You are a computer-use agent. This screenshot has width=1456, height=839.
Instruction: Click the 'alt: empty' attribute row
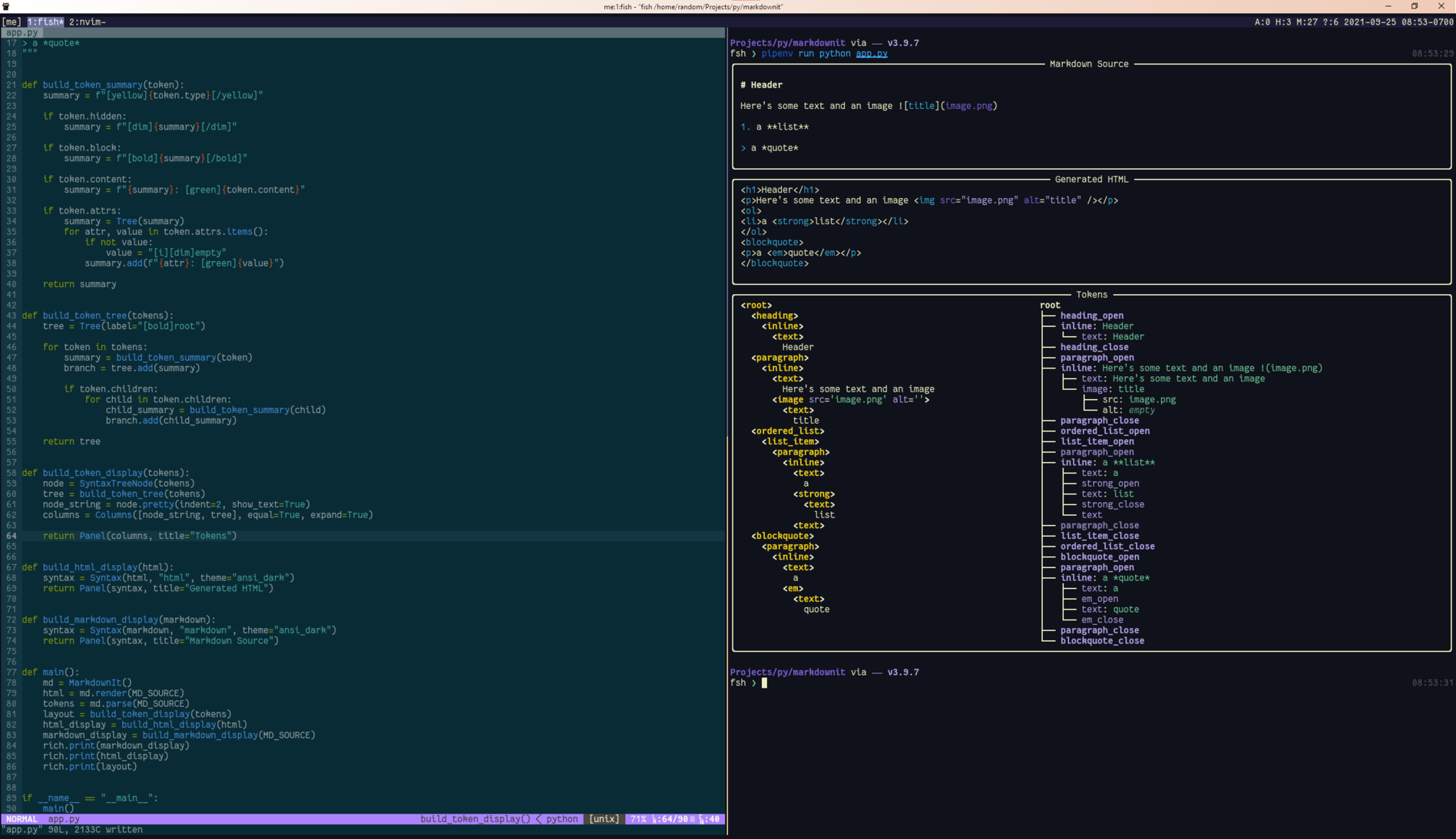1128,410
